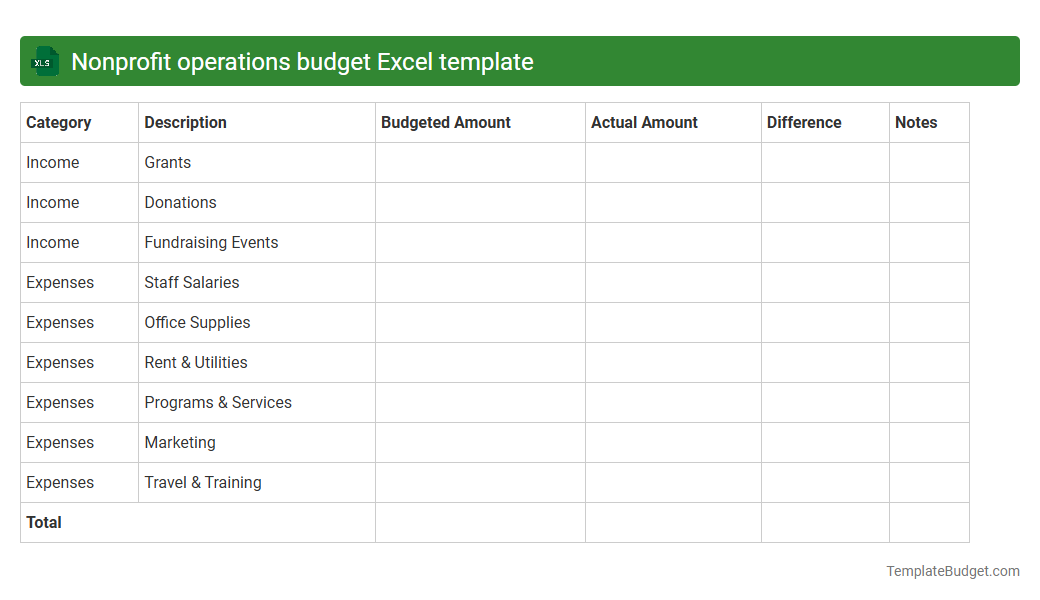
Task: Click the template title text
Action: click(304, 61)
